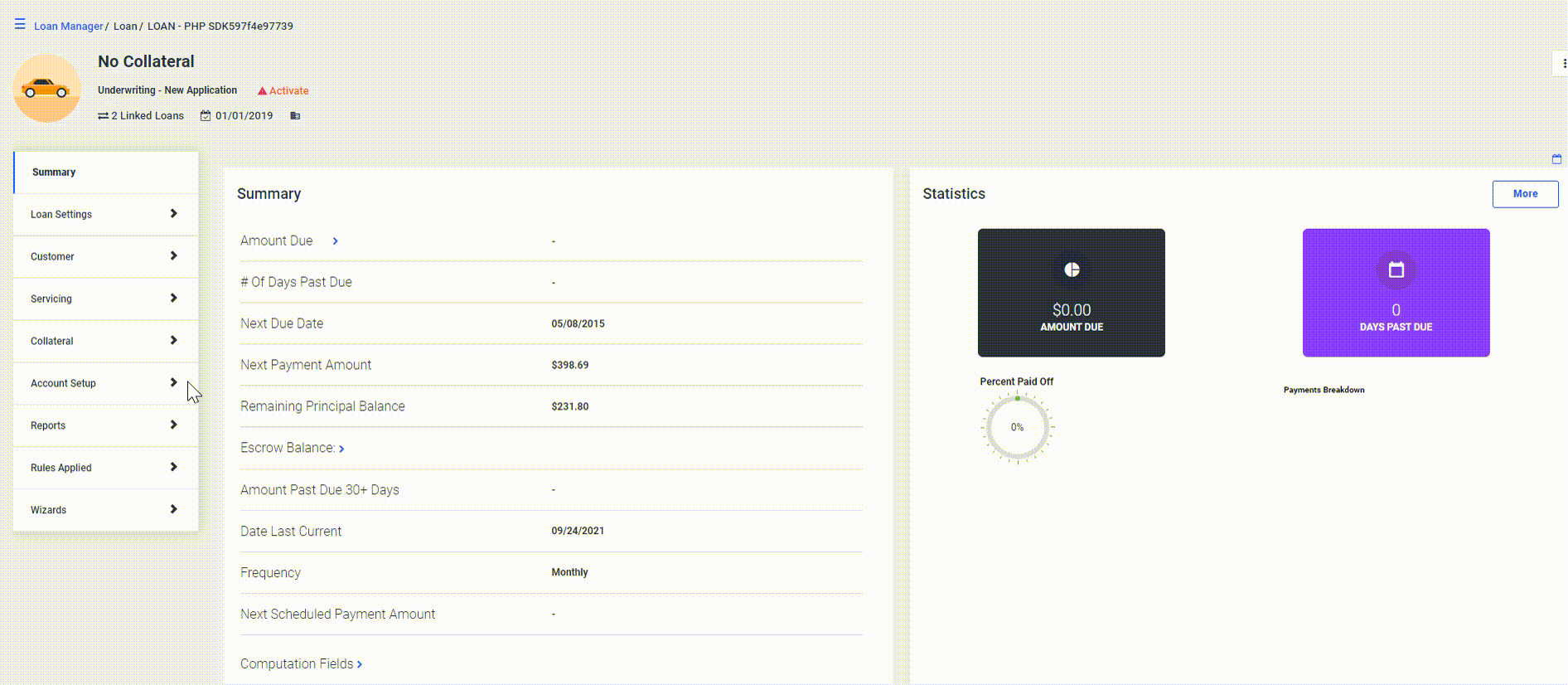Open Servicing section in the sidebar

click(106, 299)
